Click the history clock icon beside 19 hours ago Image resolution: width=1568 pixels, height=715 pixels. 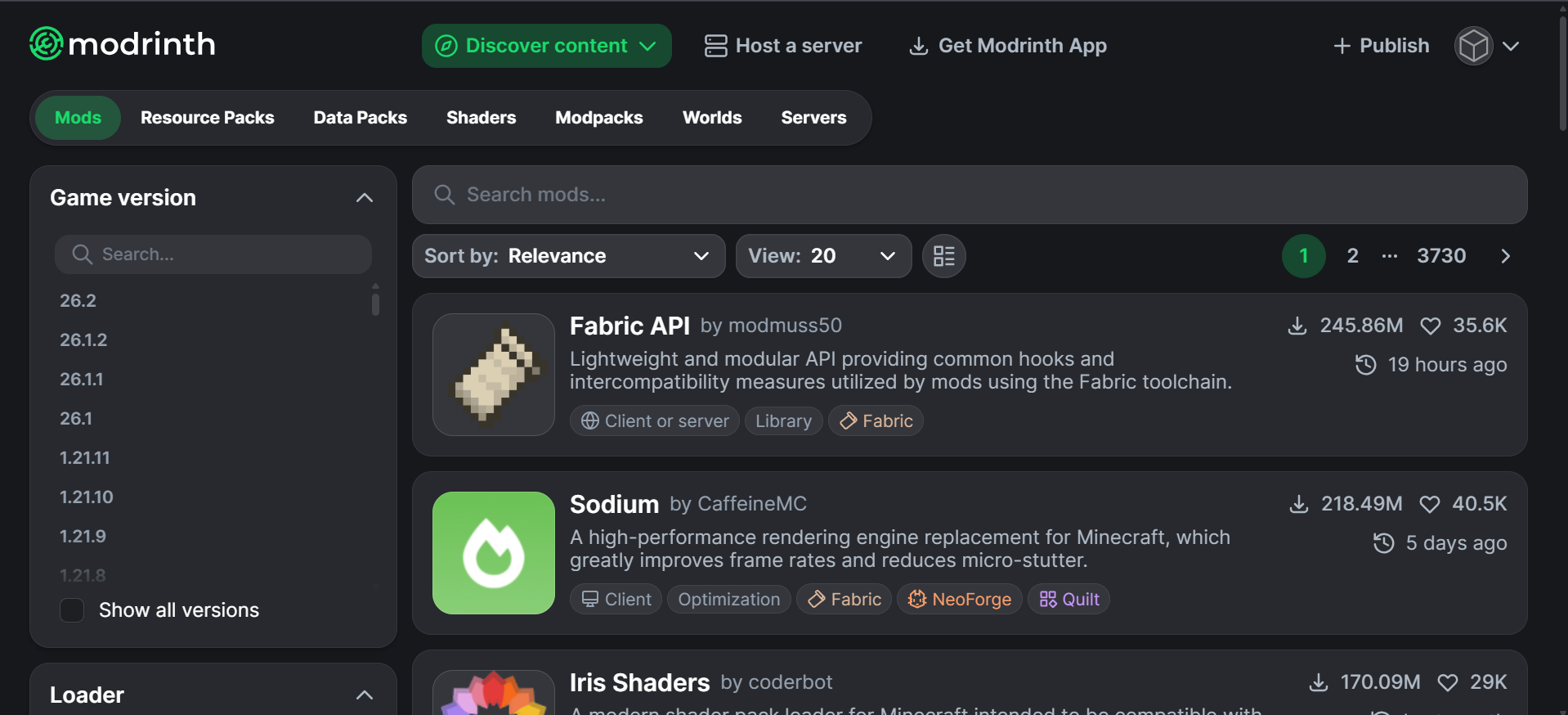coord(1366,365)
